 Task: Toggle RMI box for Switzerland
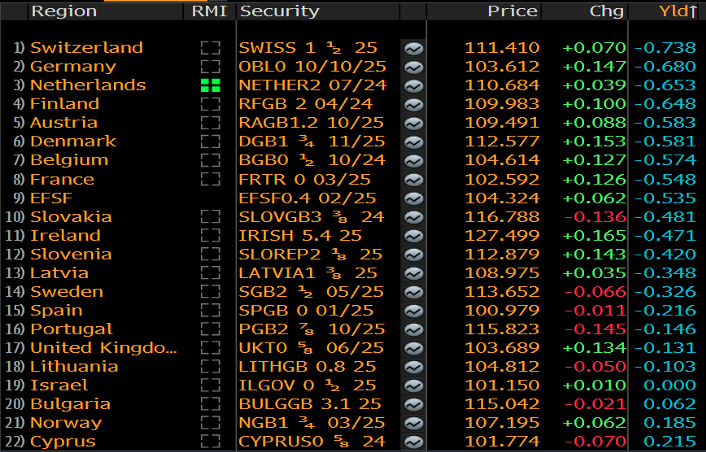click(x=210, y=48)
